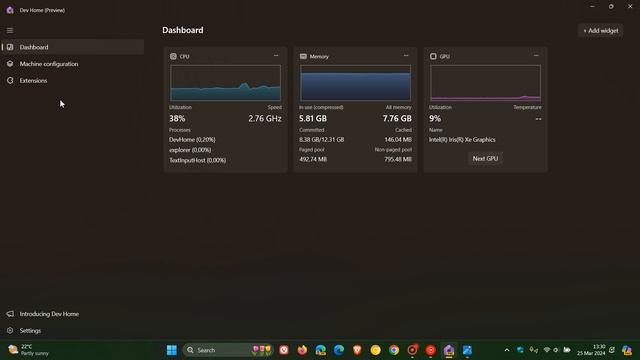
Task: Open Introducing Dev Home page
Action: tap(73, 314)
